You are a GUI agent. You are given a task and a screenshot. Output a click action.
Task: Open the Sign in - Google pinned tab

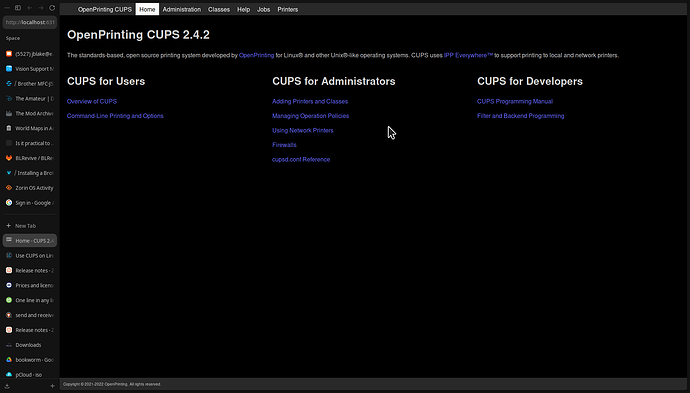29,203
